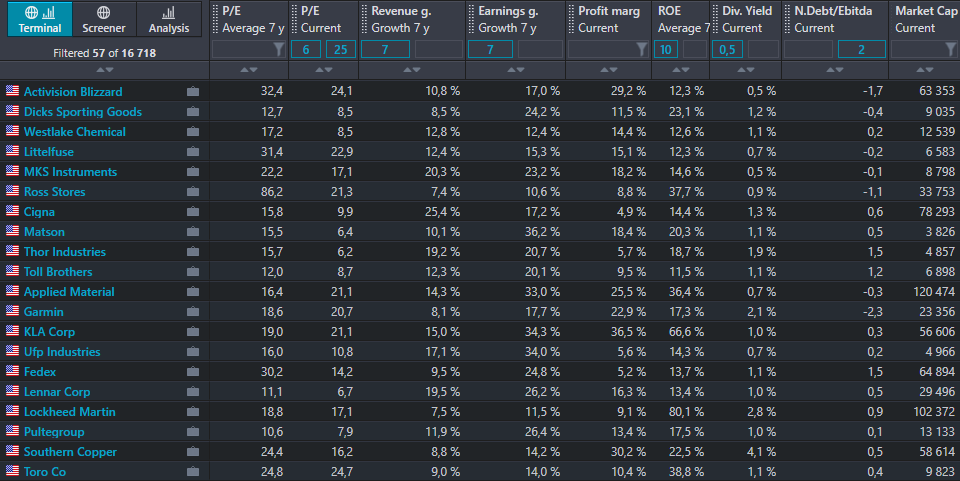Viewport: 960px width, 481px height.
Task: Click the Revenue g. Growth 7 y header
Action: click(x=401, y=20)
